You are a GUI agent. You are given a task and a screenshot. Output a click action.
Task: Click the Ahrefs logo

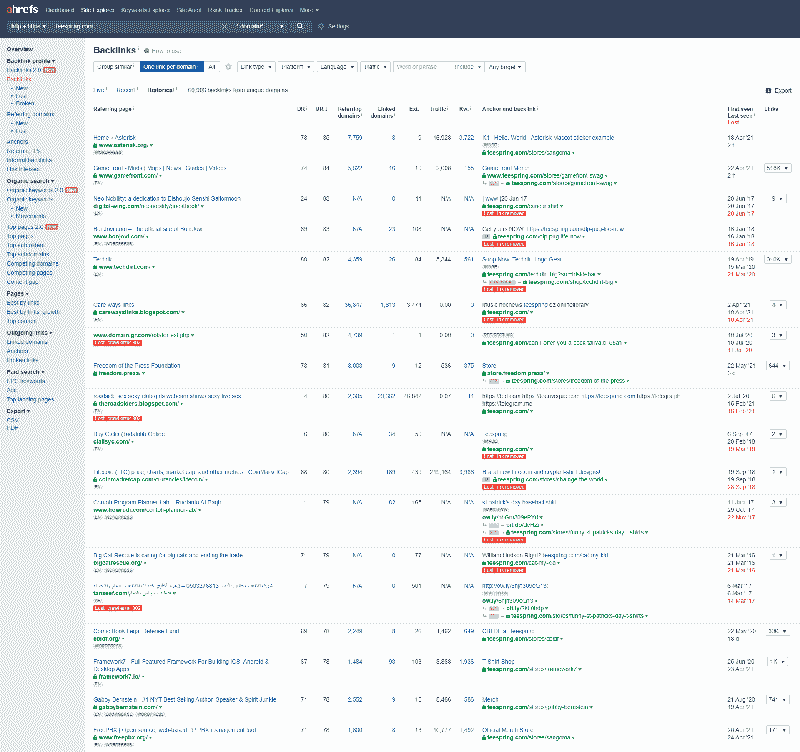pos(22,9)
